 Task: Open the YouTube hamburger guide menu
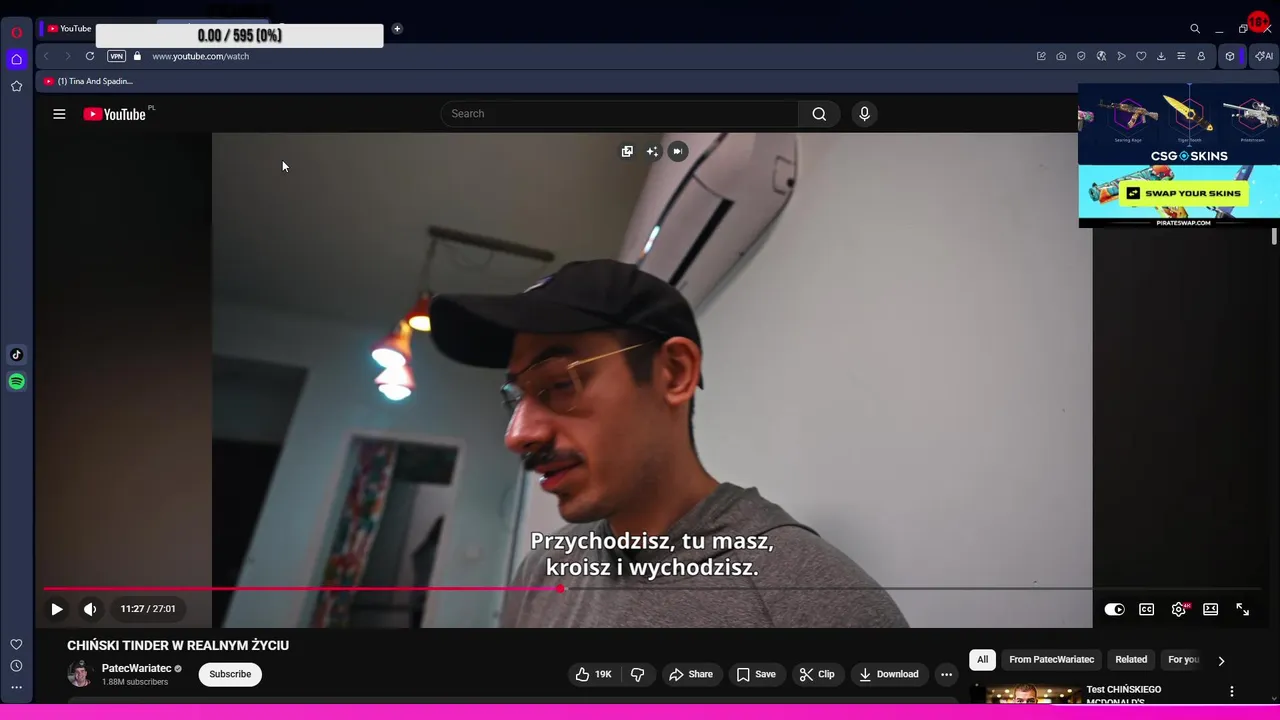[x=59, y=114]
